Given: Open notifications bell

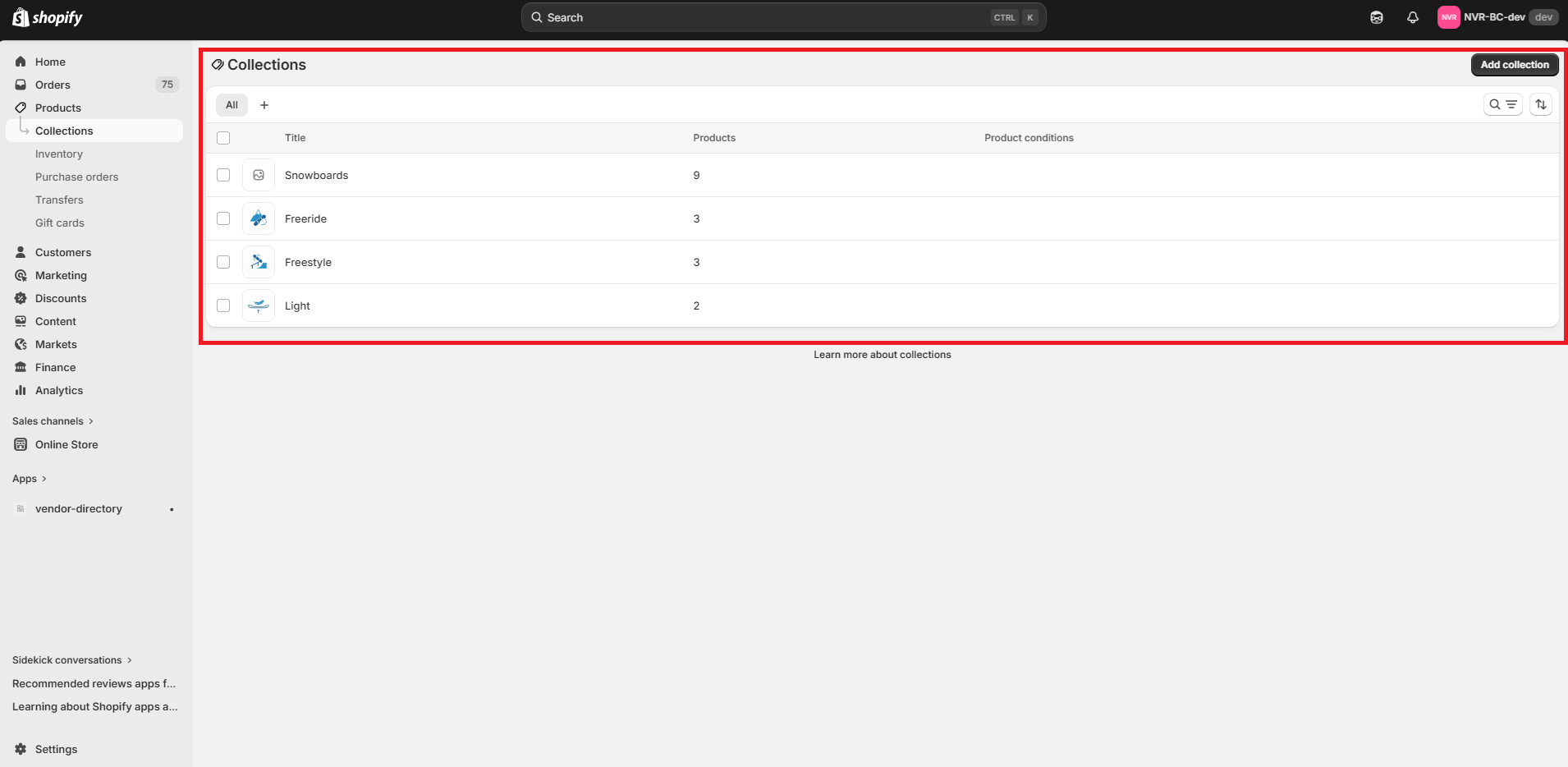Looking at the screenshot, I should [1413, 17].
